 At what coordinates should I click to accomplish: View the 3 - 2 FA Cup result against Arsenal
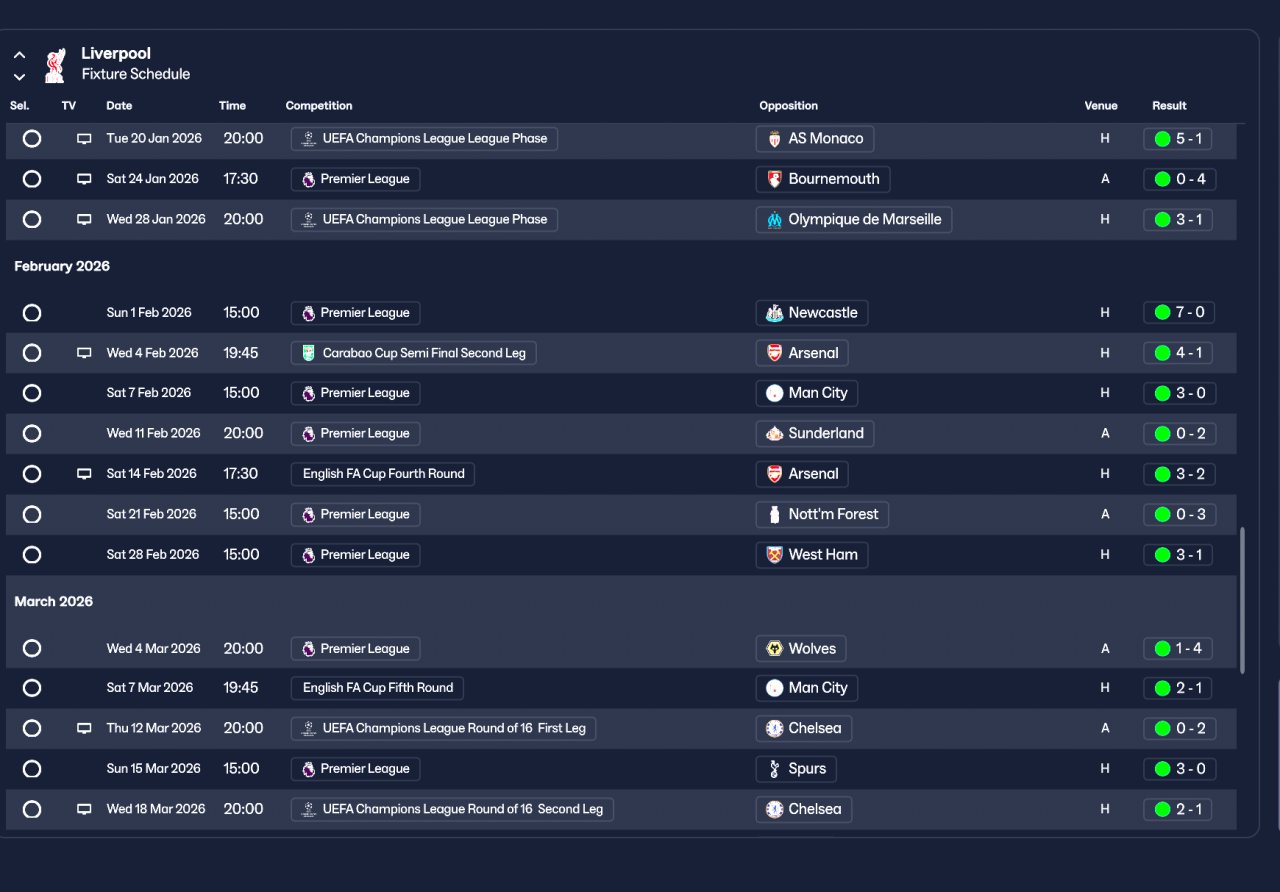pyautogui.click(x=1179, y=474)
